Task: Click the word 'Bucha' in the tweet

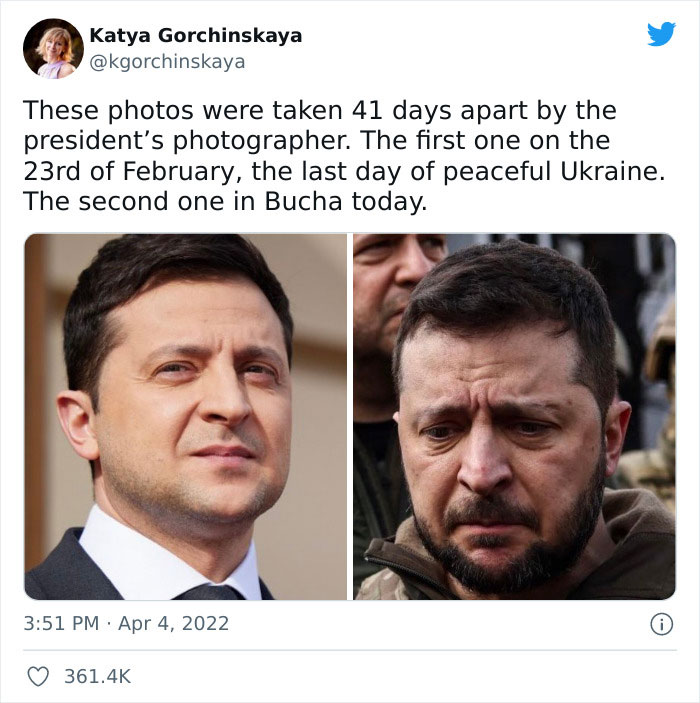Action: (304, 201)
